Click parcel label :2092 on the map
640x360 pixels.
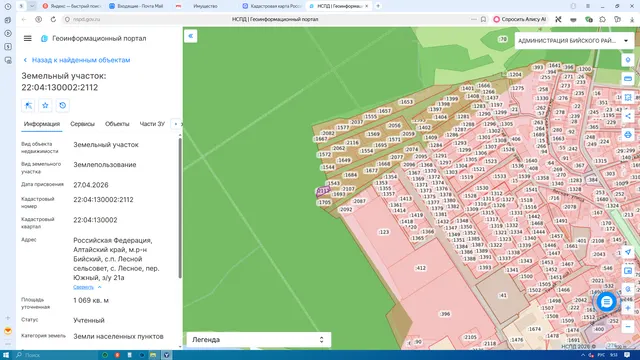tap(346, 209)
